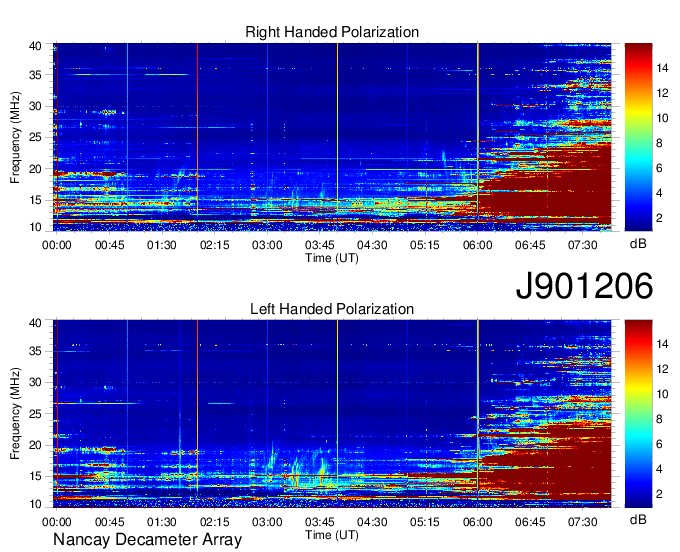Select the large 'J901206' identifier text
This screenshot has width=680, height=552.
pyautogui.click(x=584, y=285)
